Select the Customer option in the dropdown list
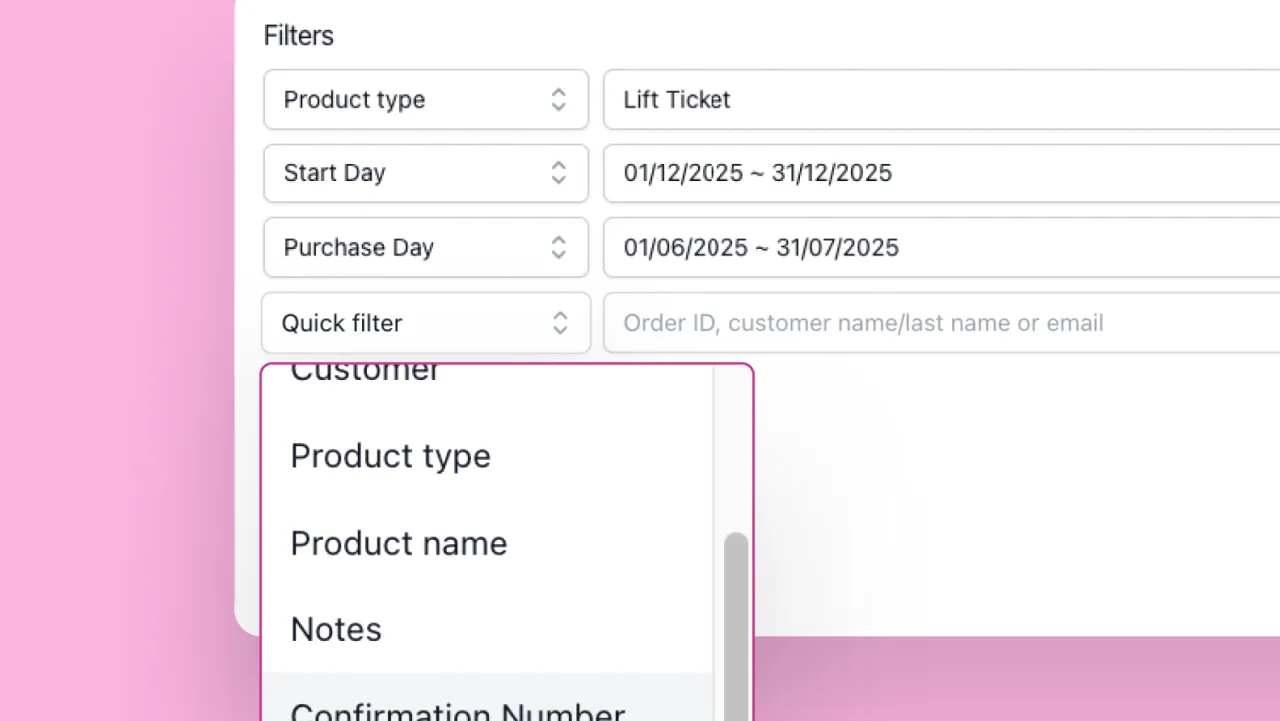The width and height of the screenshot is (1280, 721). click(x=487, y=388)
